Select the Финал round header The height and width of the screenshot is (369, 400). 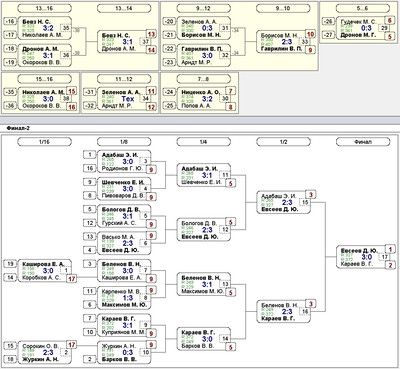pos(363,142)
